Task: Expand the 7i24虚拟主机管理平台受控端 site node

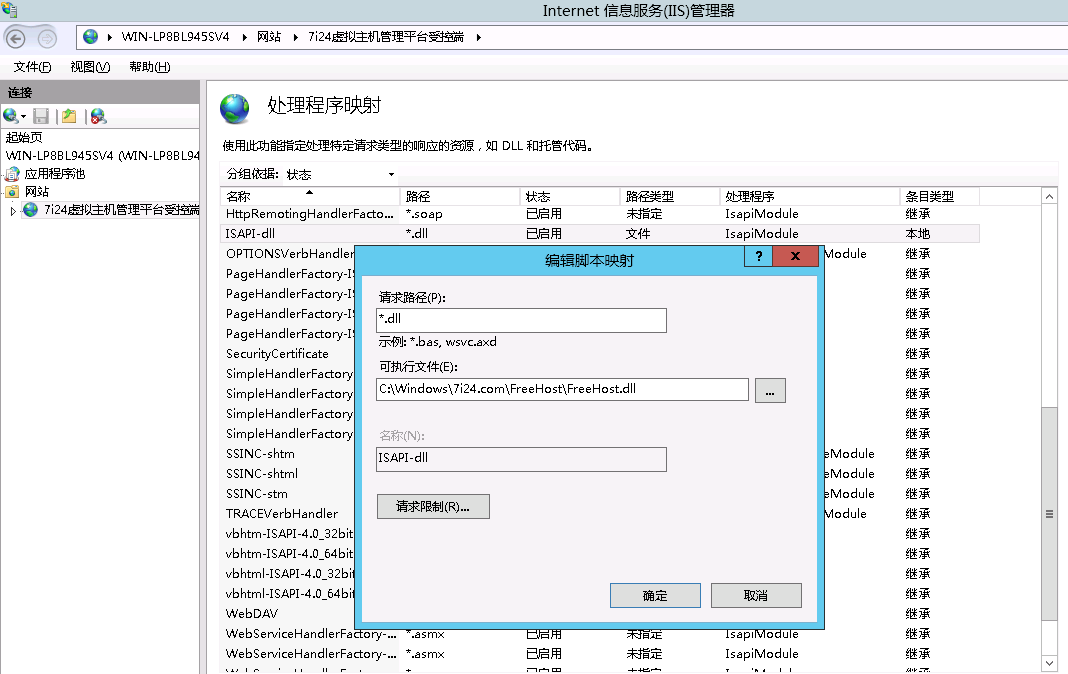Action: (x=13, y=210)
